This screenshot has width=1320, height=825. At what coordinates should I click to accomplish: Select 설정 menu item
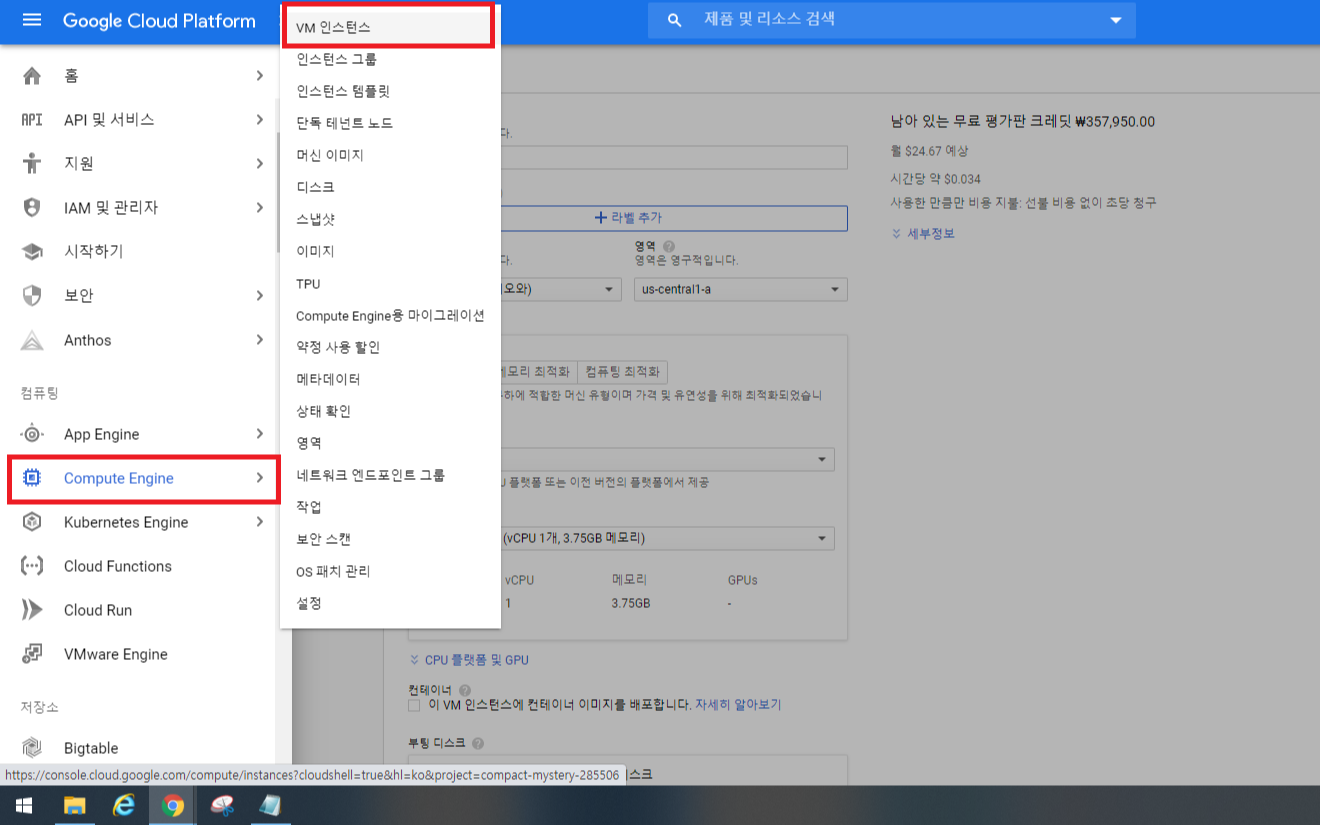(390, 603)
